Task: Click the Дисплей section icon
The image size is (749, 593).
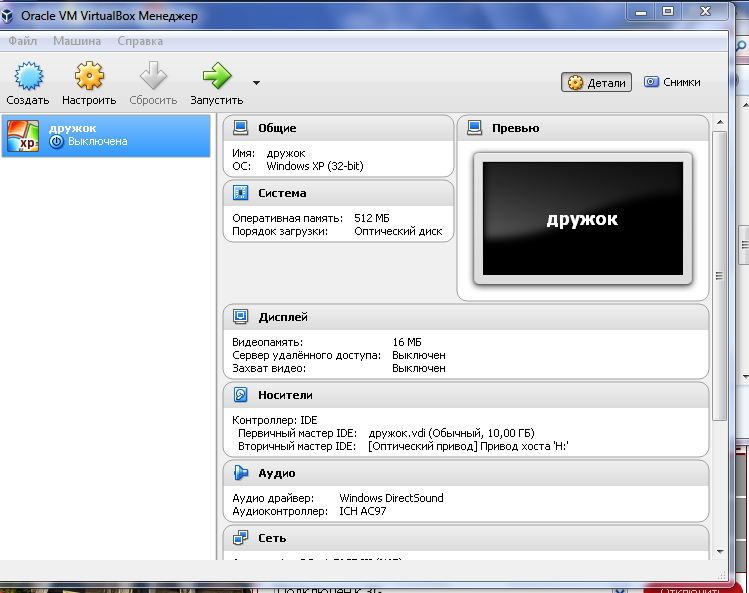Action: tap(240, 317)
